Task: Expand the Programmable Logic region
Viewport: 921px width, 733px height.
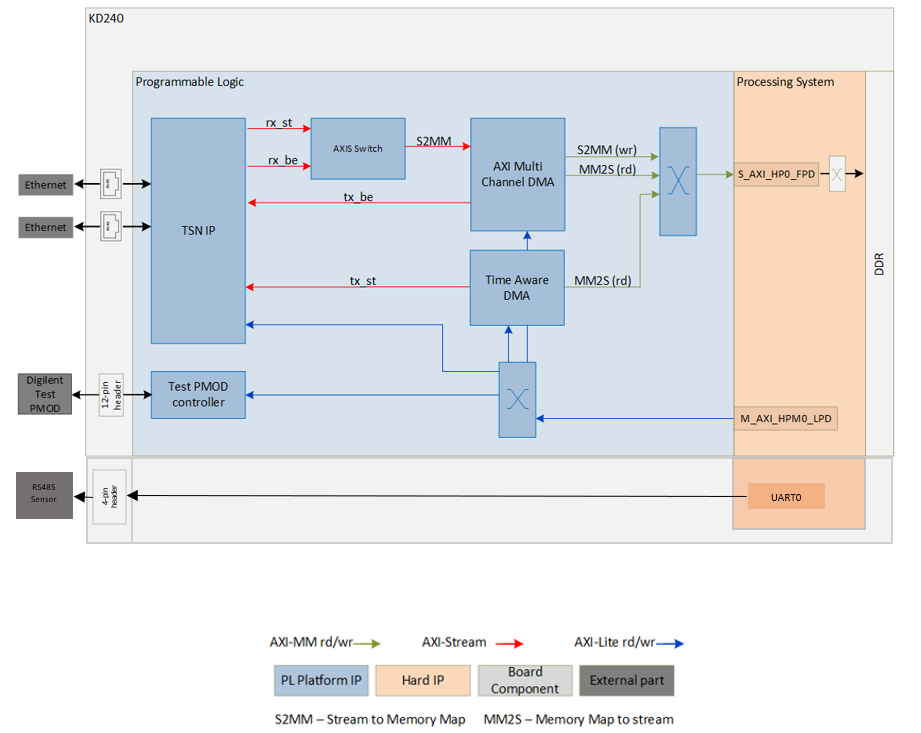Action: tap(189, 82)
